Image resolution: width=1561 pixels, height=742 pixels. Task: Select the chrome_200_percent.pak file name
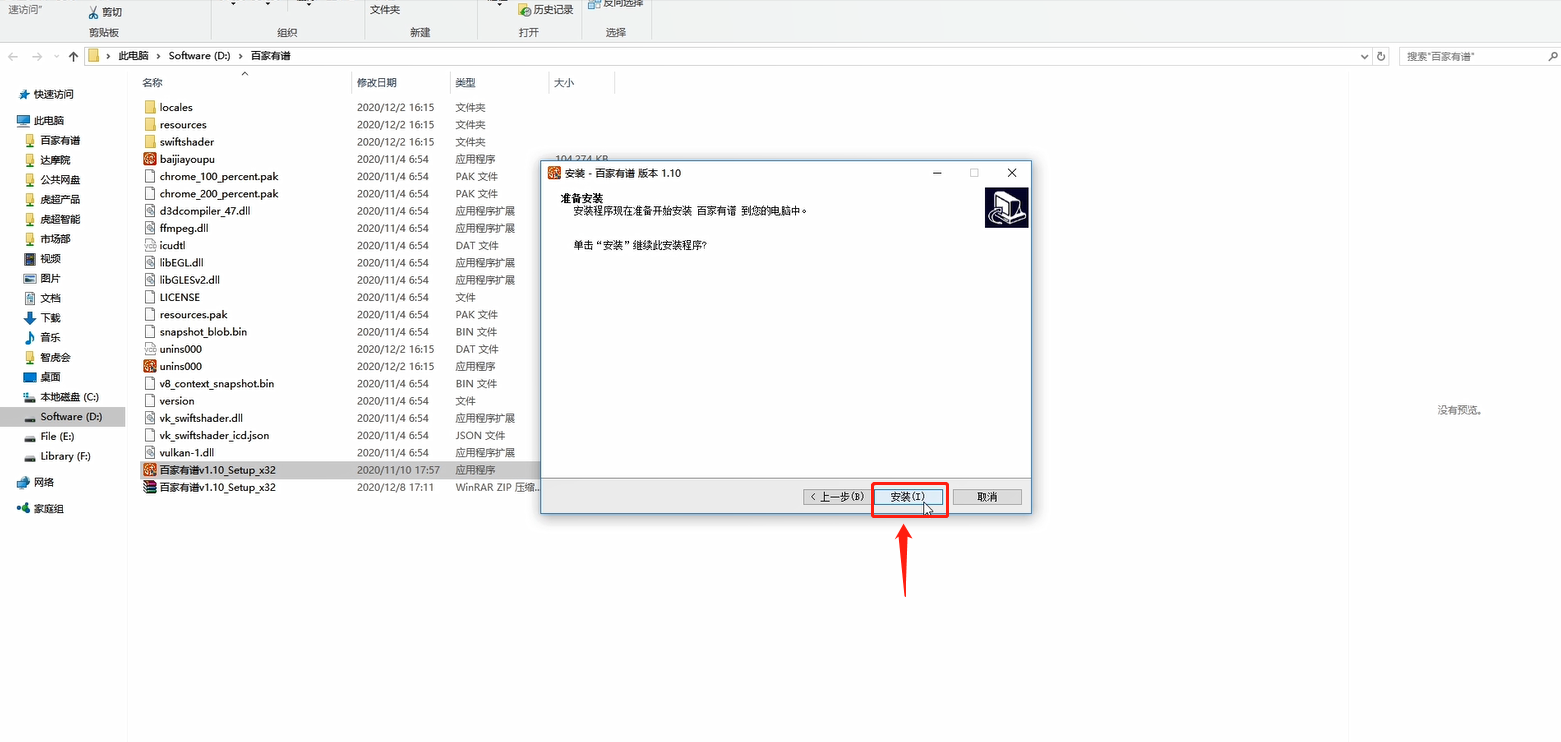(x=219, y=194)
